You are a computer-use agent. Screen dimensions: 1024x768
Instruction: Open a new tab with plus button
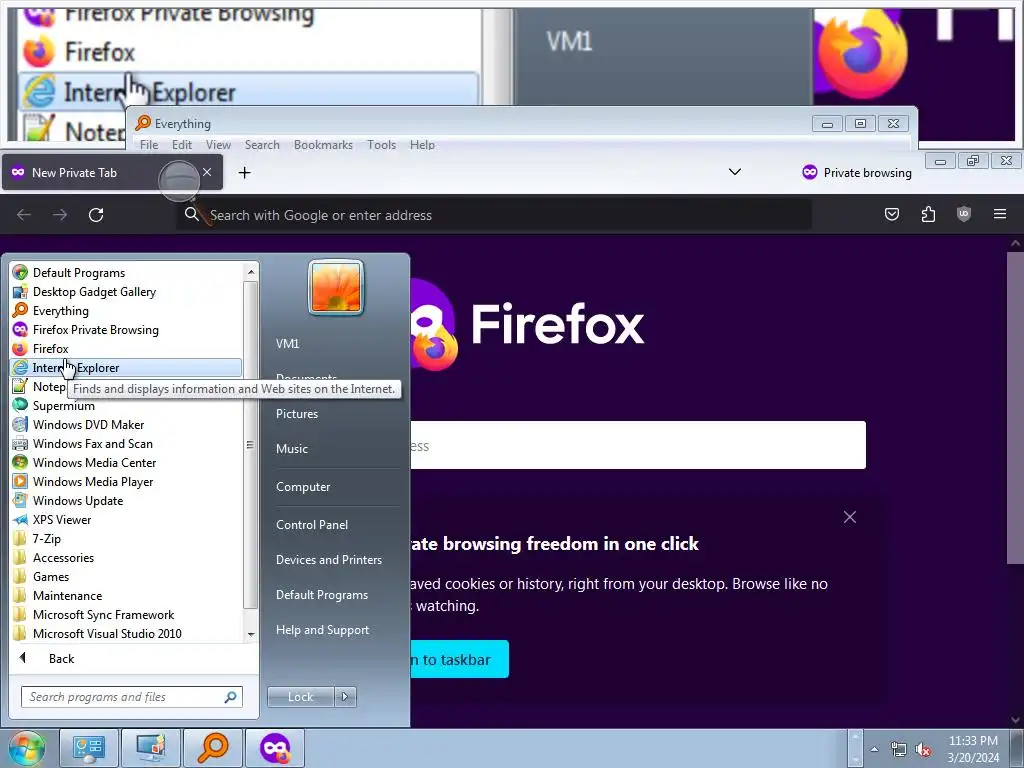pos(244,172)
